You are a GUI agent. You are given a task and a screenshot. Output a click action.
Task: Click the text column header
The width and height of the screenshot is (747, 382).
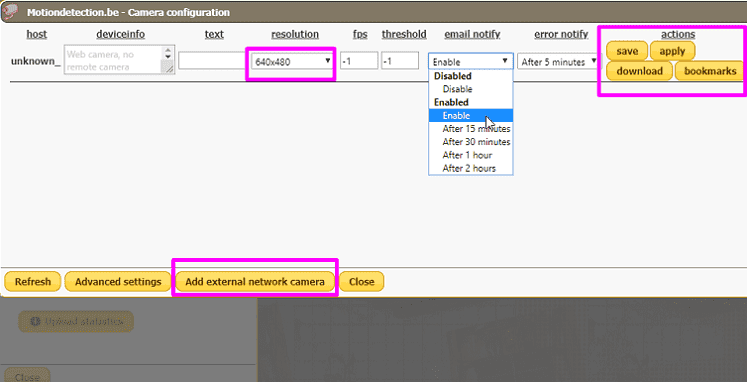214,34
